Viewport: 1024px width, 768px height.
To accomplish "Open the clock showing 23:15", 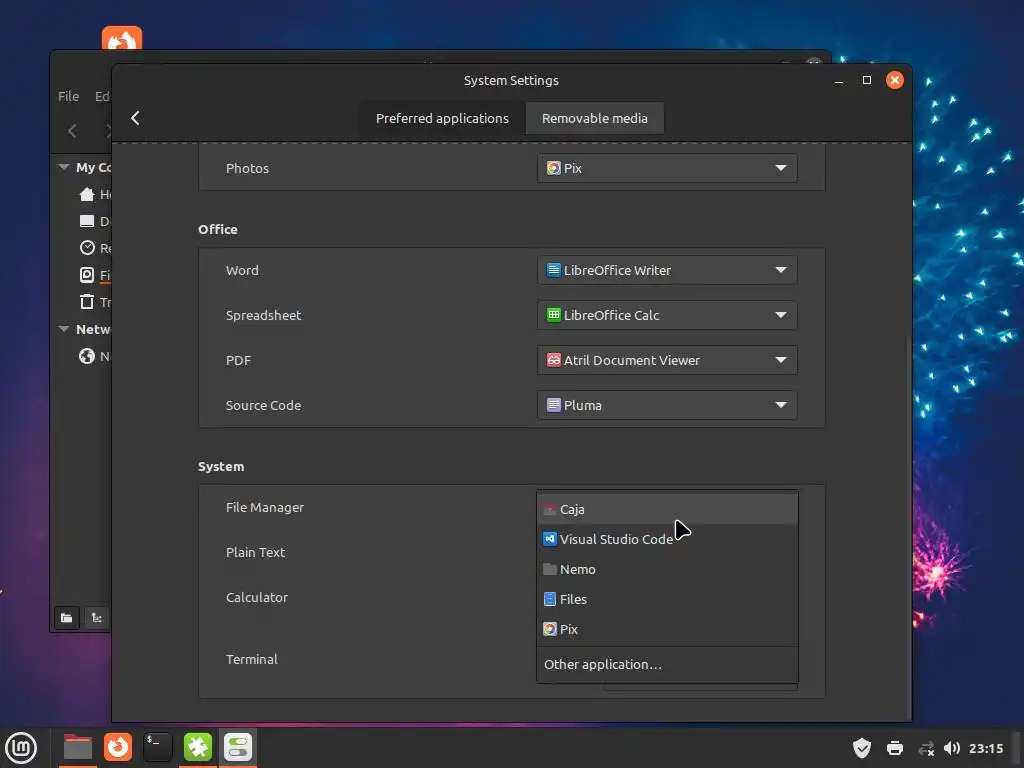I will point(986,748).
